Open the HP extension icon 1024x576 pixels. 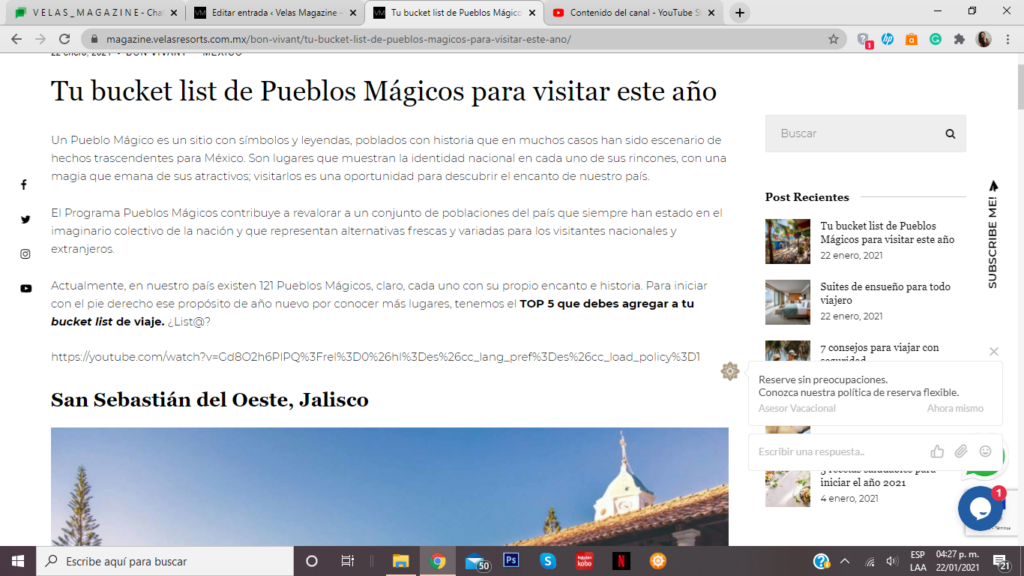coord(888,39)
